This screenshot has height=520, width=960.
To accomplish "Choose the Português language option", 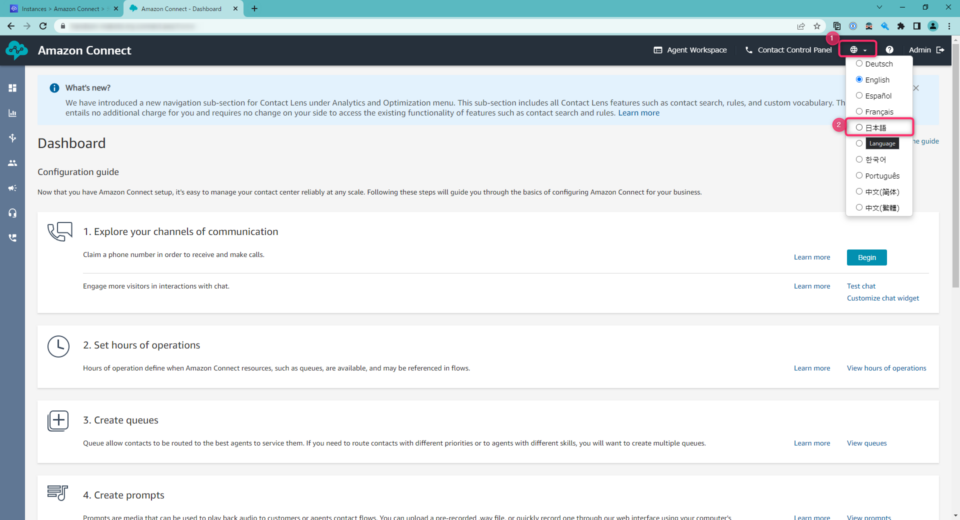I will [x=859, y=176].
